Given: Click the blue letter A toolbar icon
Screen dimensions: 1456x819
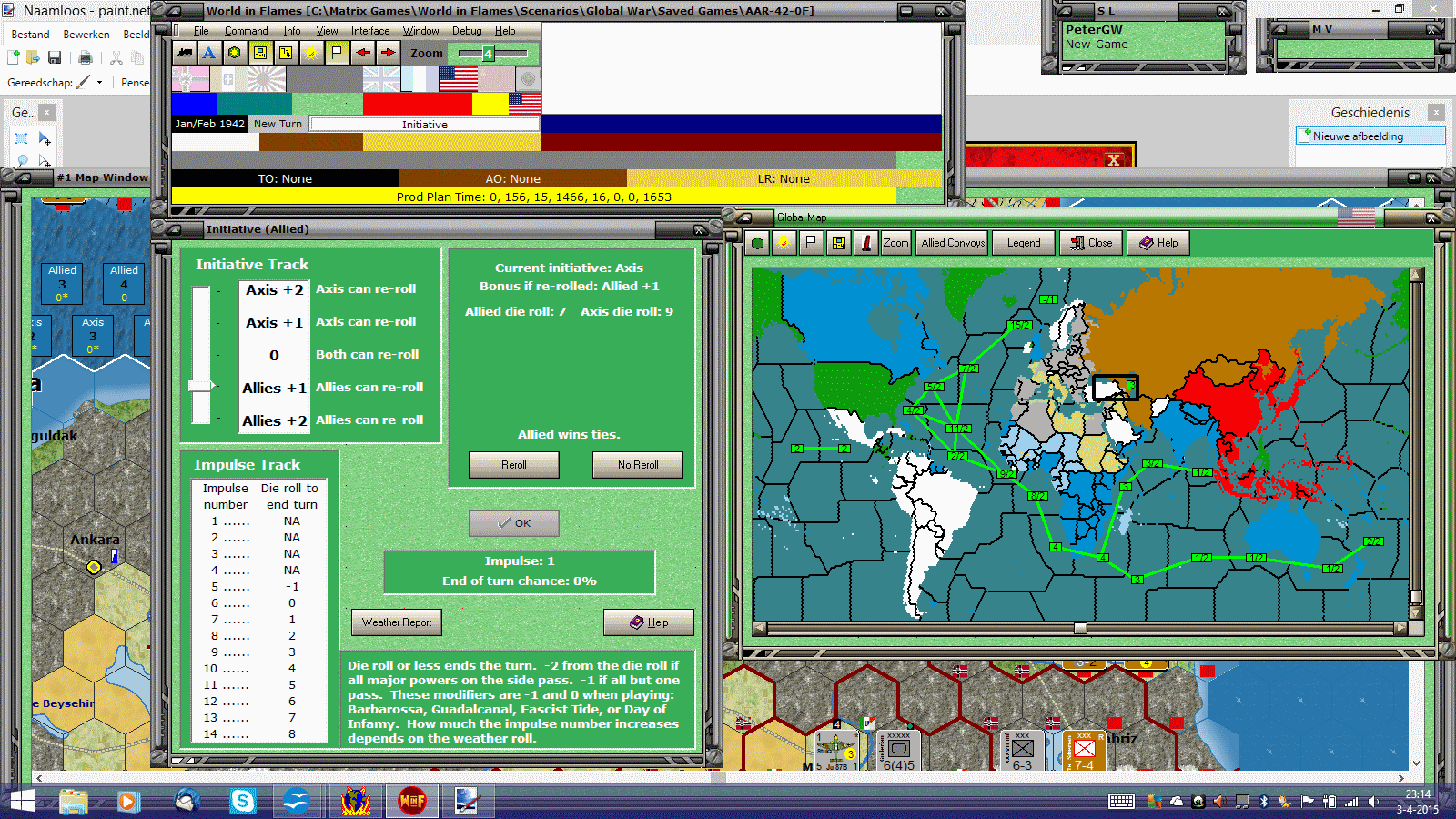Looking at the screenshot, I should click(209, 53).
